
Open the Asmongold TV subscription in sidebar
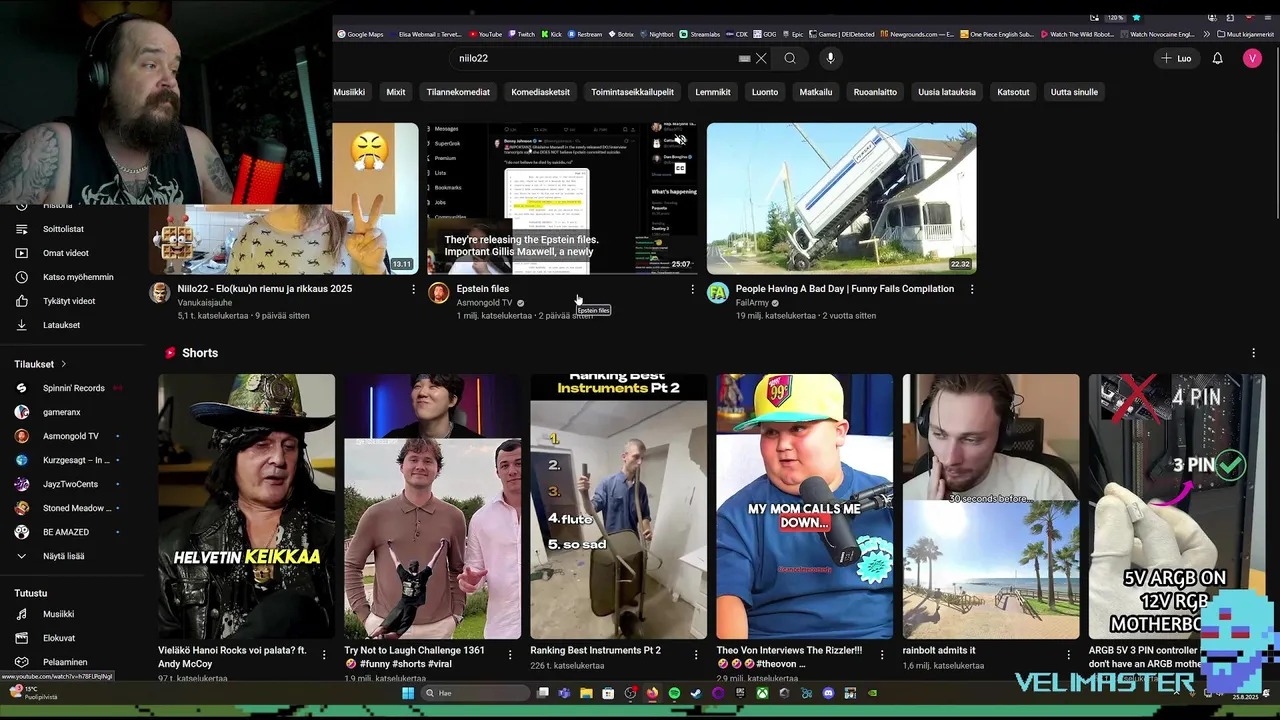click(70, 436)
